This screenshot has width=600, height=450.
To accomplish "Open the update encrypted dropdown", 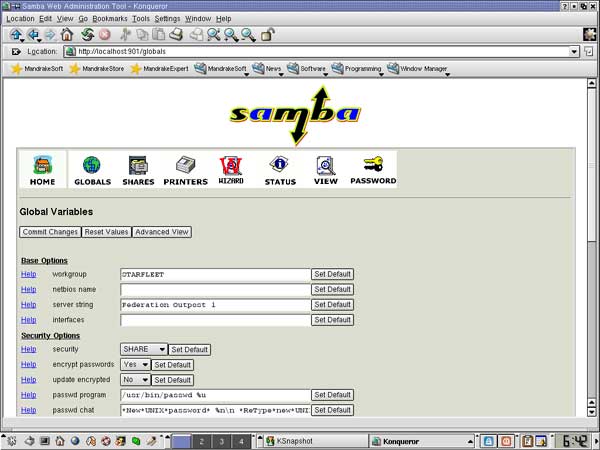I will click(x=135, y=380).
